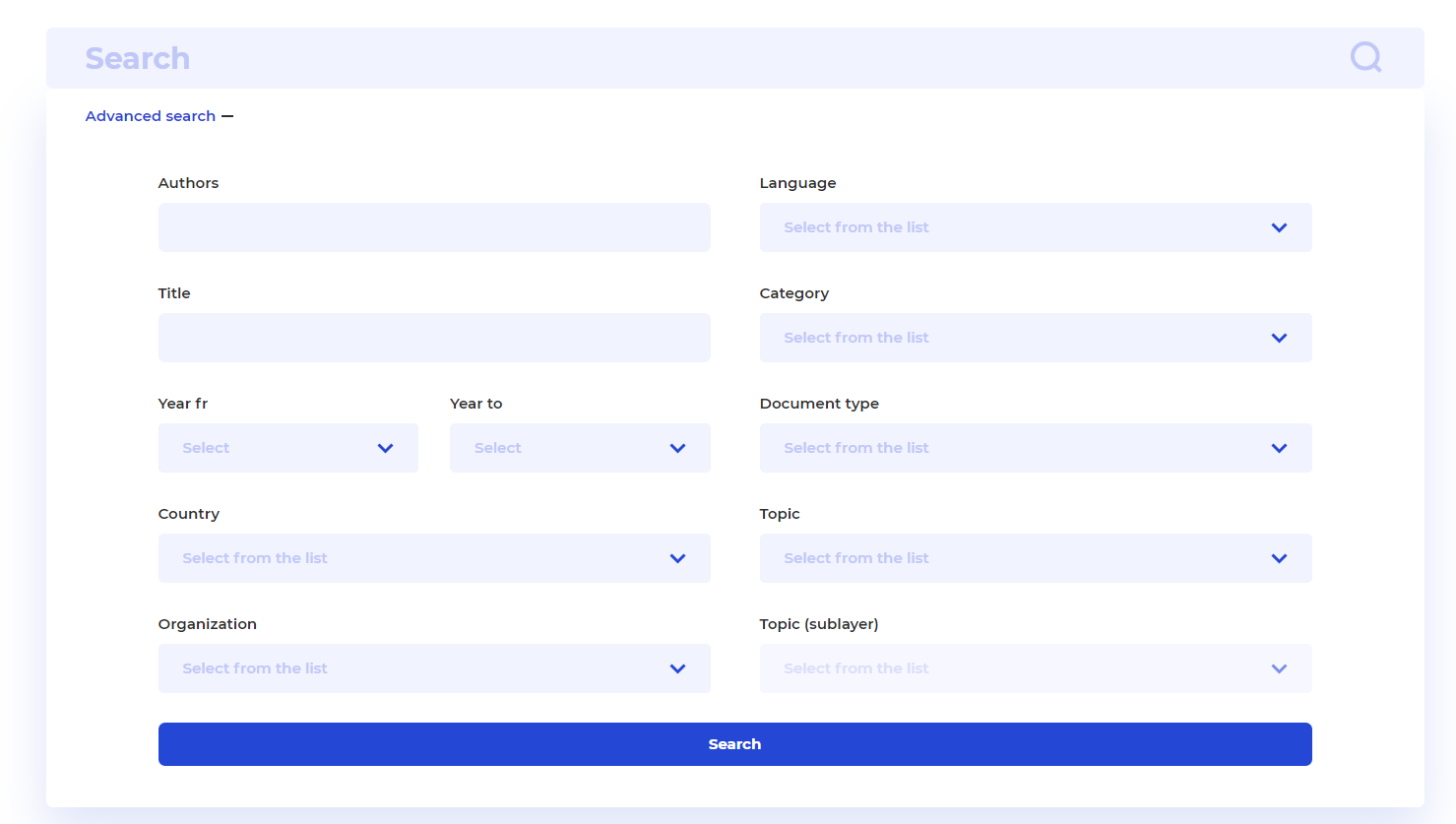Screen dimensions: 1456x824
Task: Click the chevron arrow in Country field
Action: 677,558
